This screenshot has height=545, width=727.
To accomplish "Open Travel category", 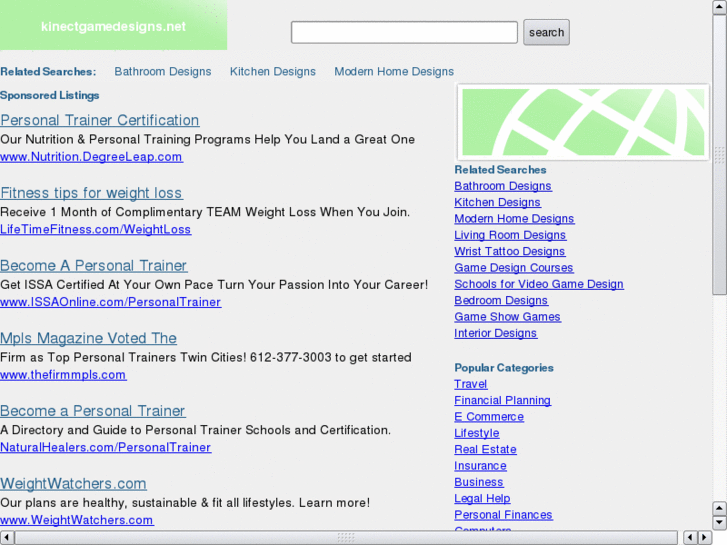I will click(471, 384).
